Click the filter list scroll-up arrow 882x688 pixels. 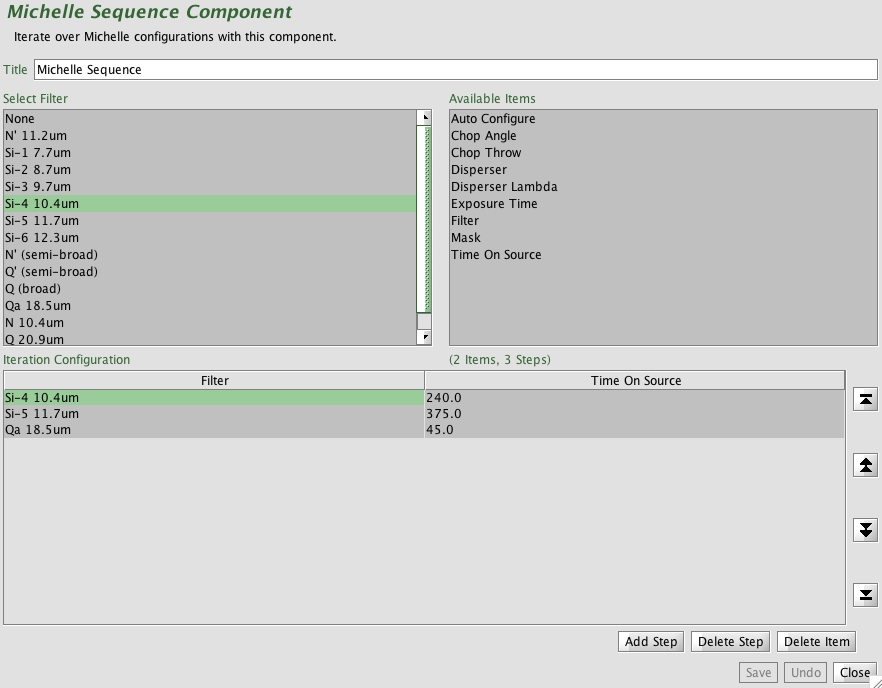pyautogui.click(x=424, y=118)
